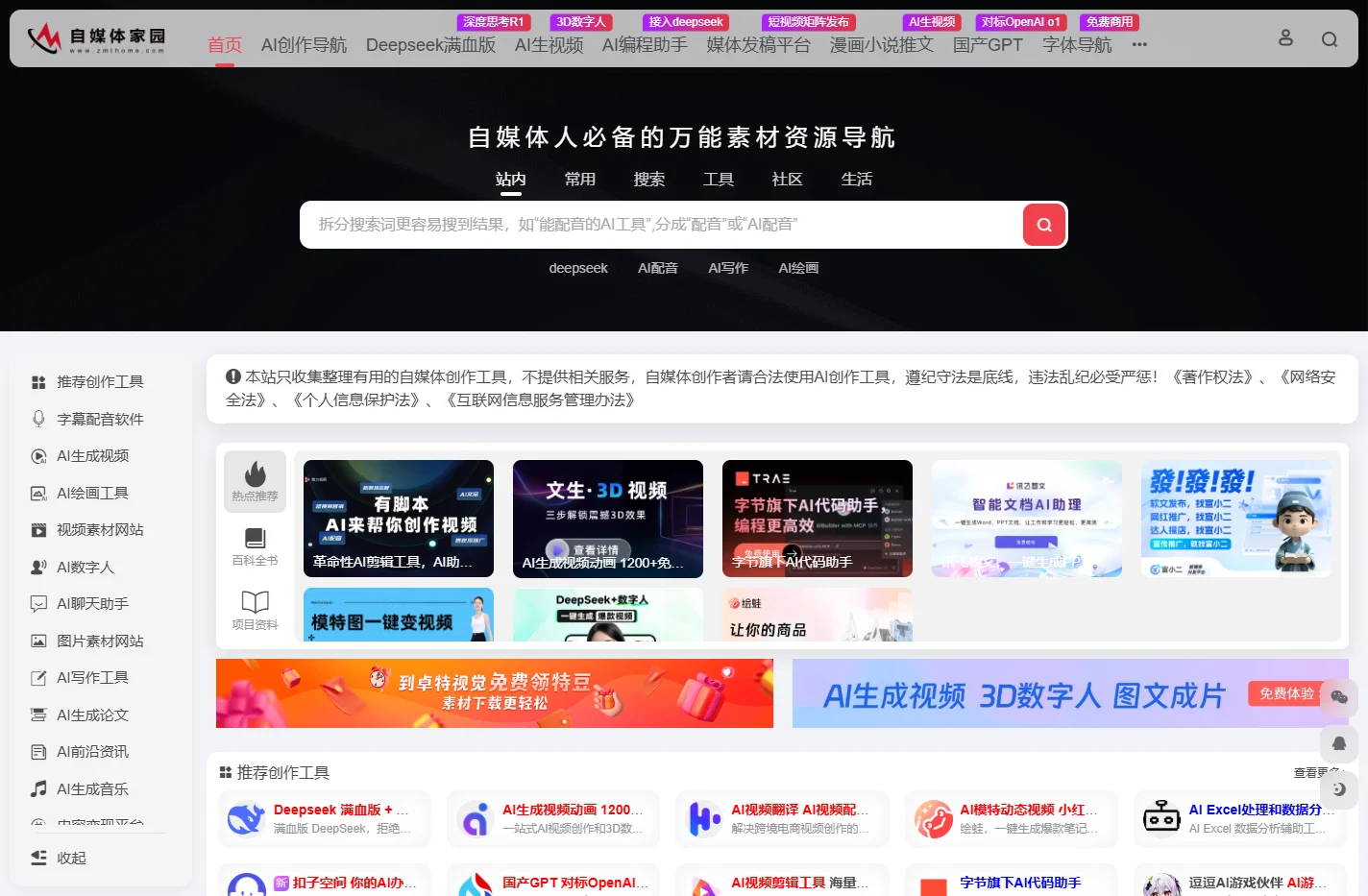Image resolution: width=1368 pixels, height=896 pixels.
Task: Open AI编程助手 menu item
Action: pos(645,45)
